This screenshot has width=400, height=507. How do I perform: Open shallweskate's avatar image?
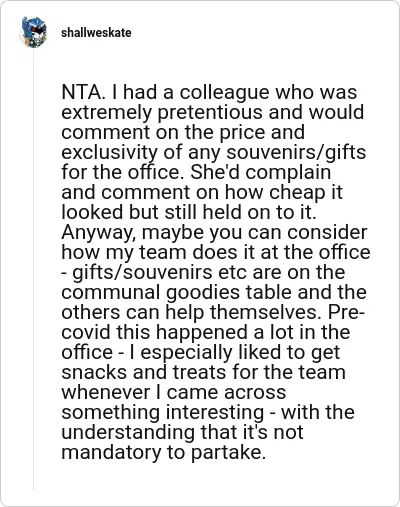click(x=33, y=32)
